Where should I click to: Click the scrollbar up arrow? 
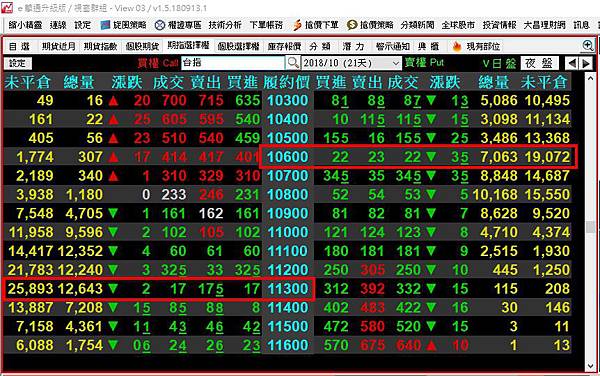tap(590, 78)
